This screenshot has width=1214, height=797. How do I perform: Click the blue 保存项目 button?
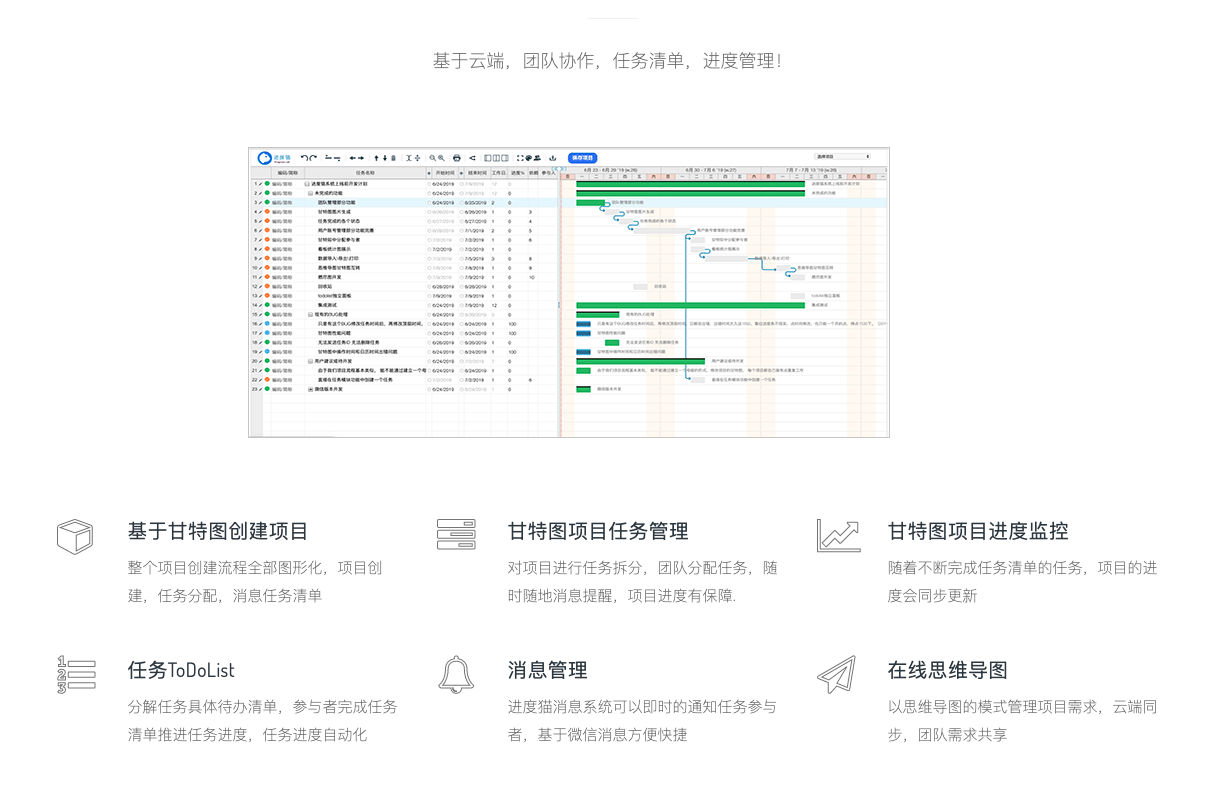click(582, 158)
